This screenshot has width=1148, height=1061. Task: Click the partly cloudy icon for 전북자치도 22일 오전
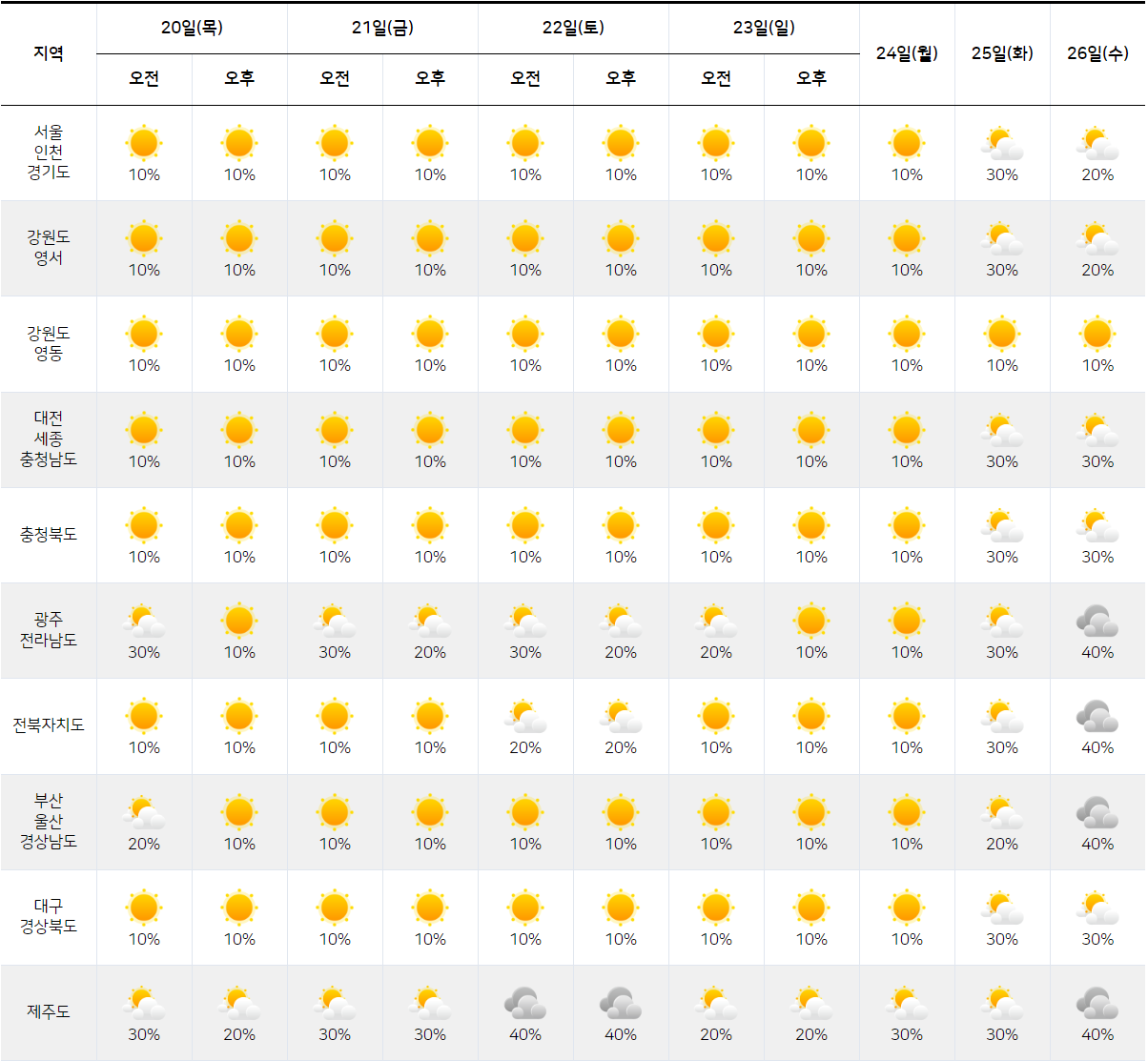tap(525, 716)
